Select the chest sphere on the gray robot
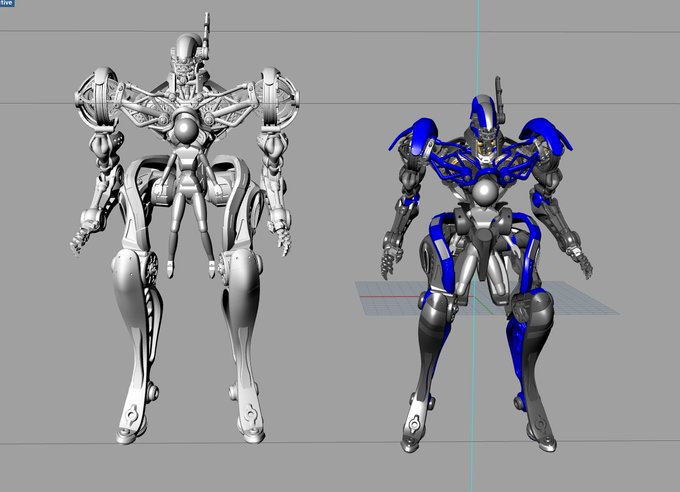The image size is (680, 492). tap(187, 128)
